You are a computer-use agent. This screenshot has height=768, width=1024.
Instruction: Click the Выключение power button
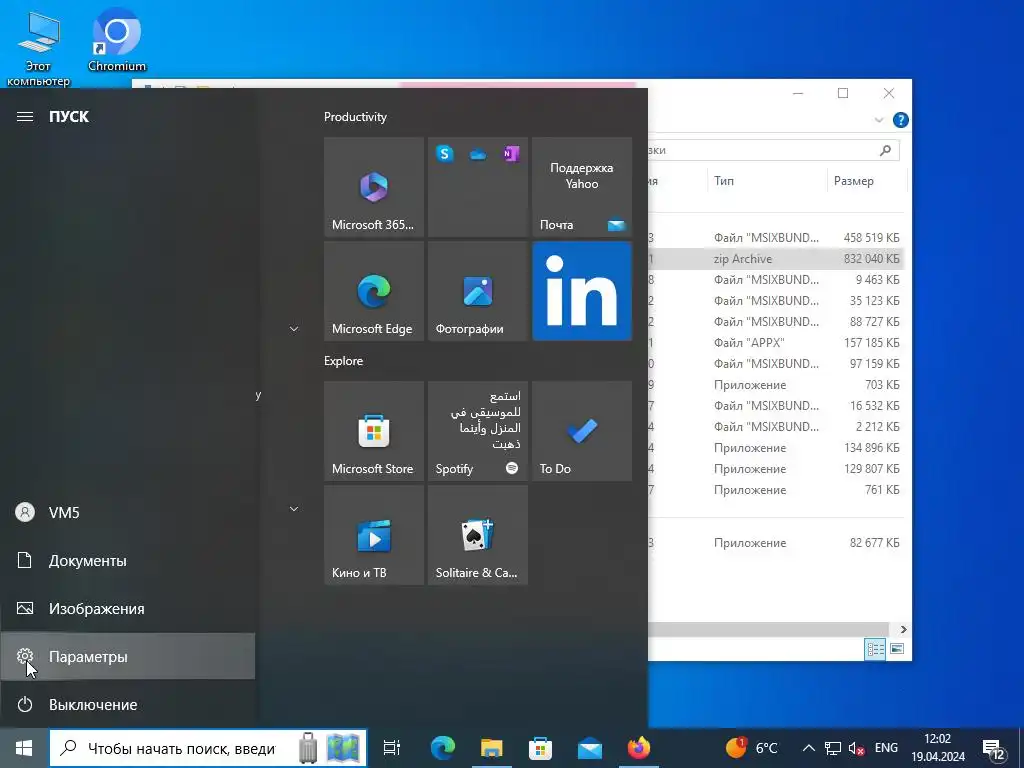tap(127, 705)
